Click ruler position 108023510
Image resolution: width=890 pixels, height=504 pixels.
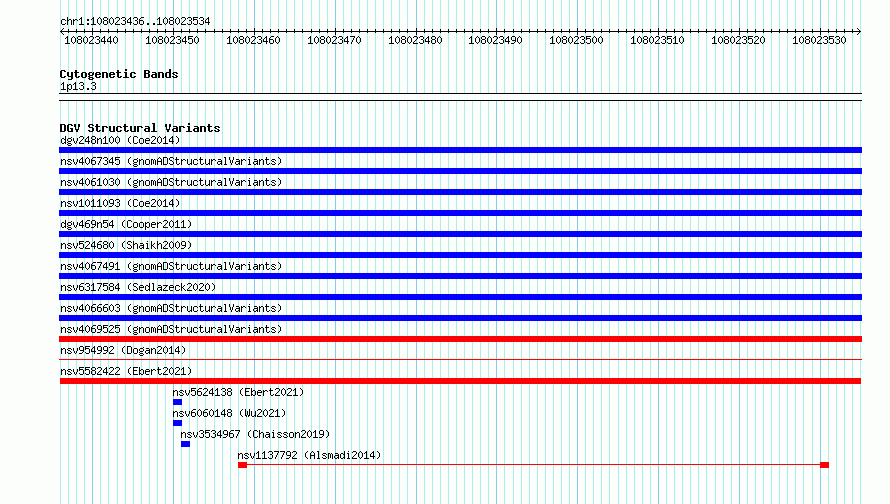657,40
